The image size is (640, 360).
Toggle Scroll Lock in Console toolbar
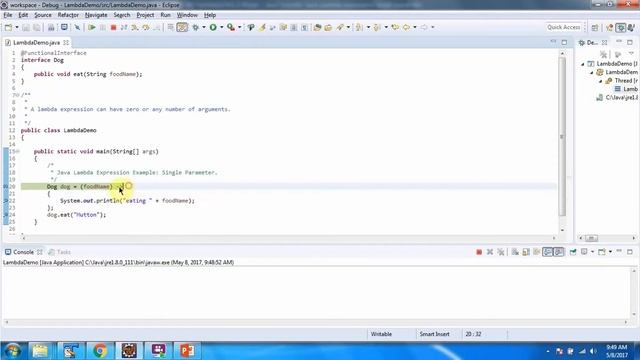526,252
